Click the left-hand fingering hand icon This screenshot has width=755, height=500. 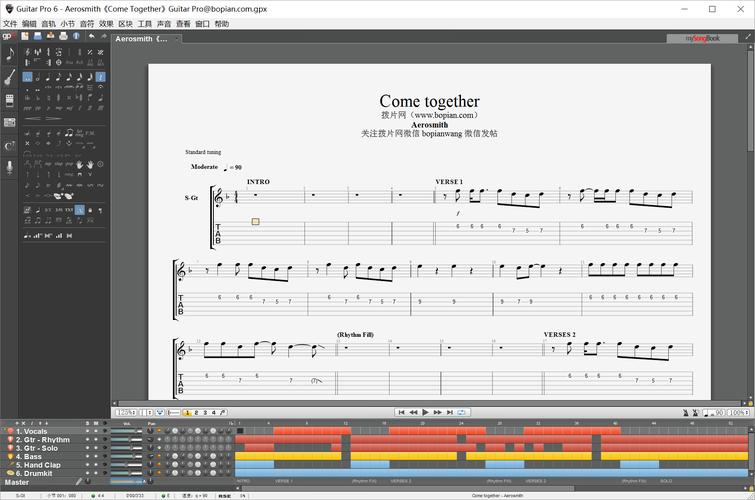coord(79,165)
